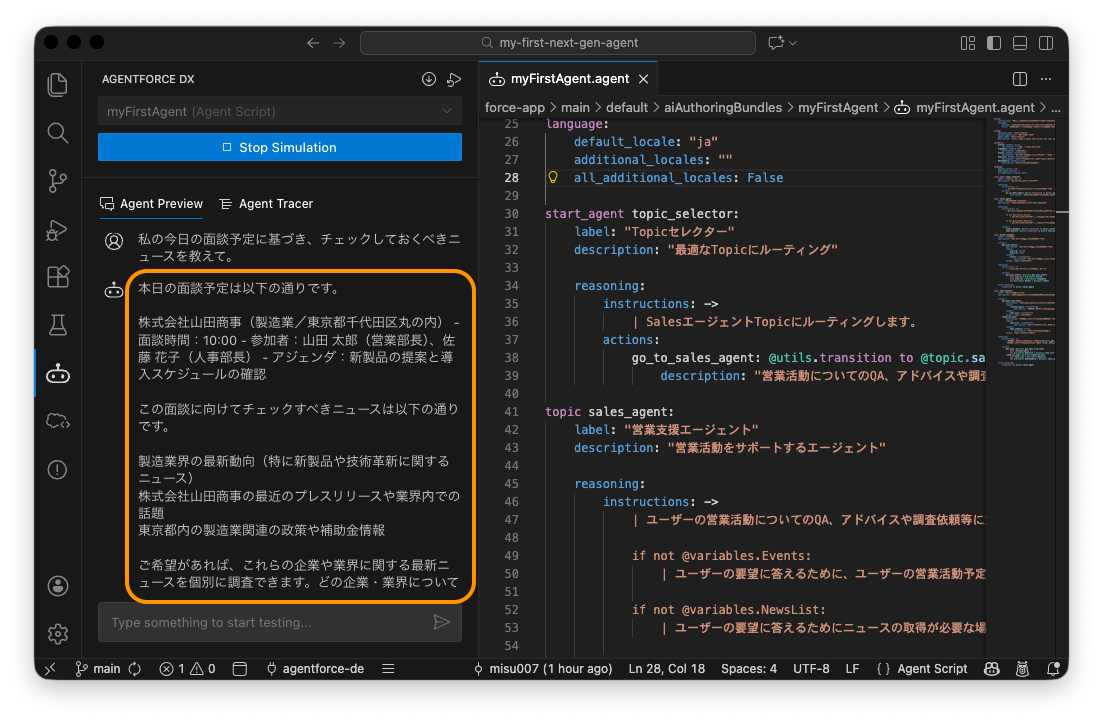Click the publish arrow icon in Agentforce DX header
The height and width of the screenshot is (722, 1103).
454,80
